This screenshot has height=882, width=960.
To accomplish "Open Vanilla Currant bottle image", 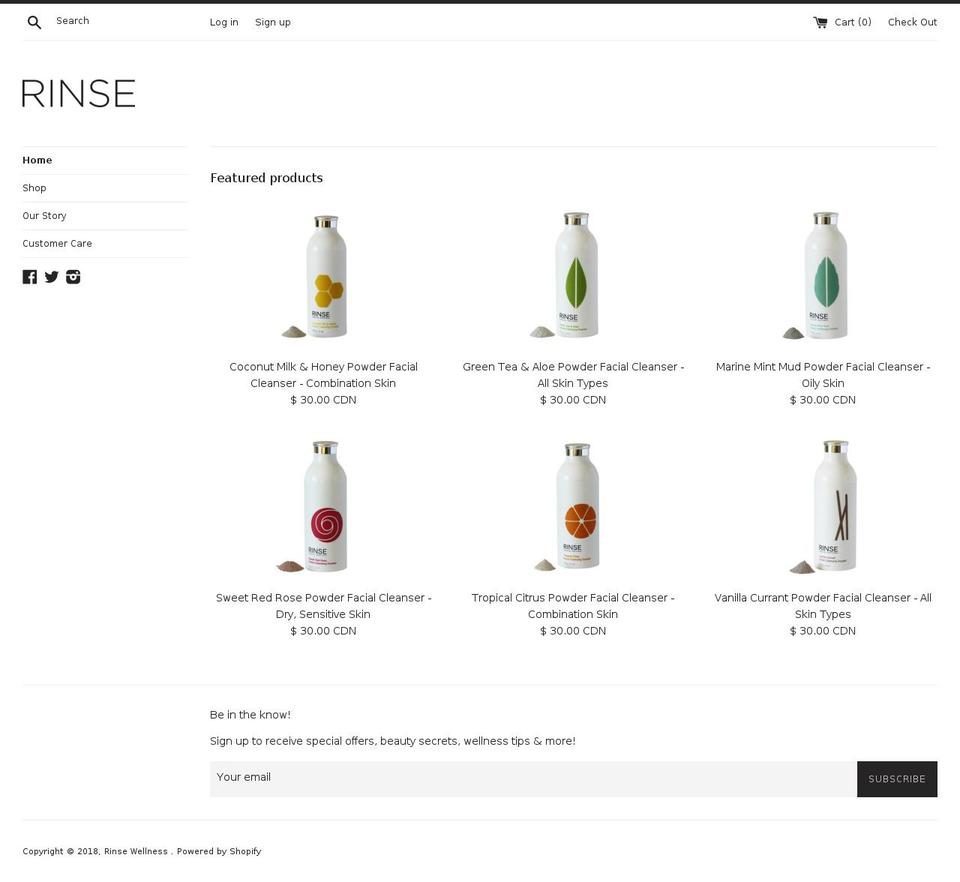I will click(x=822, y=507).
